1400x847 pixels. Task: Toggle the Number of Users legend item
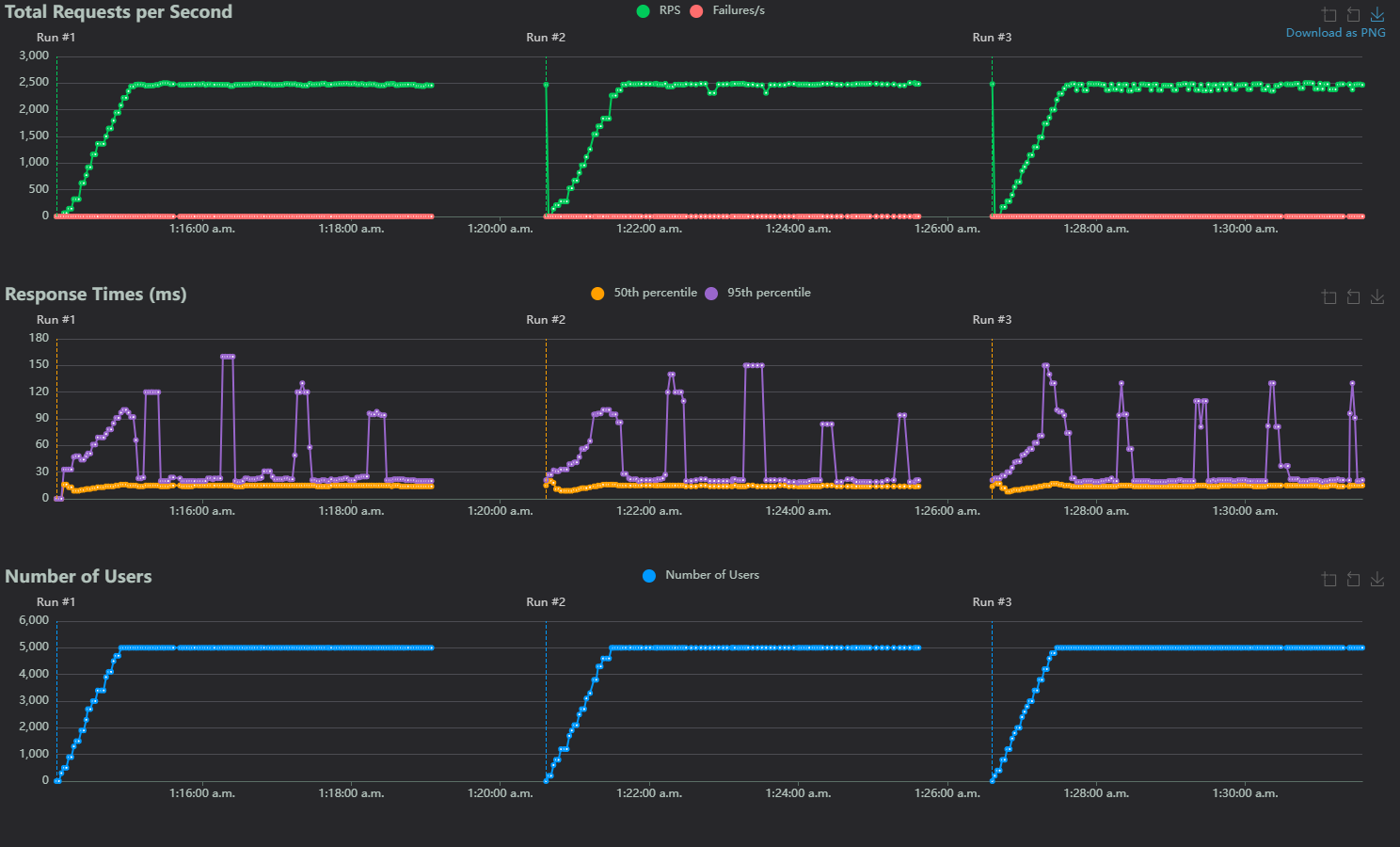point(701,575)
